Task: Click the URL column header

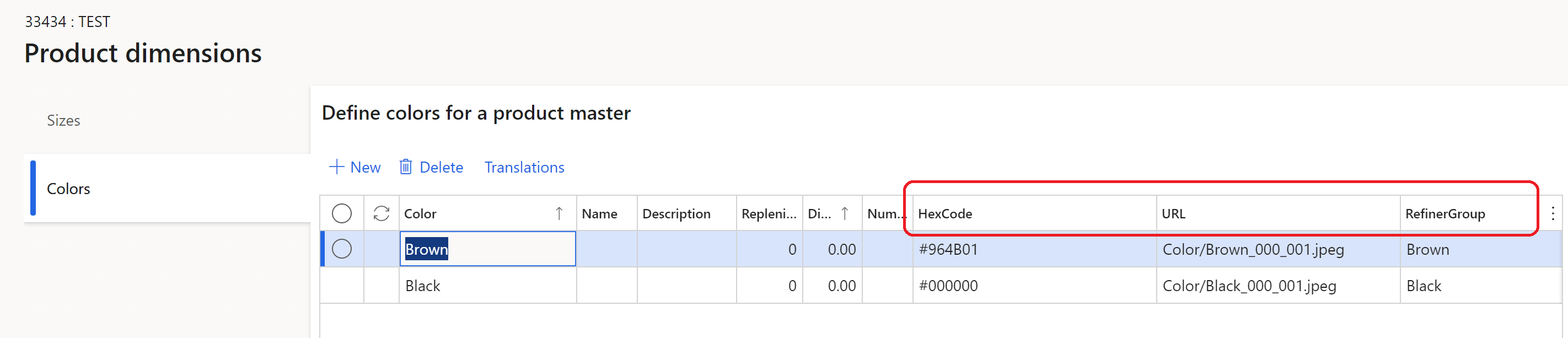Action: tap(1277, 213)
